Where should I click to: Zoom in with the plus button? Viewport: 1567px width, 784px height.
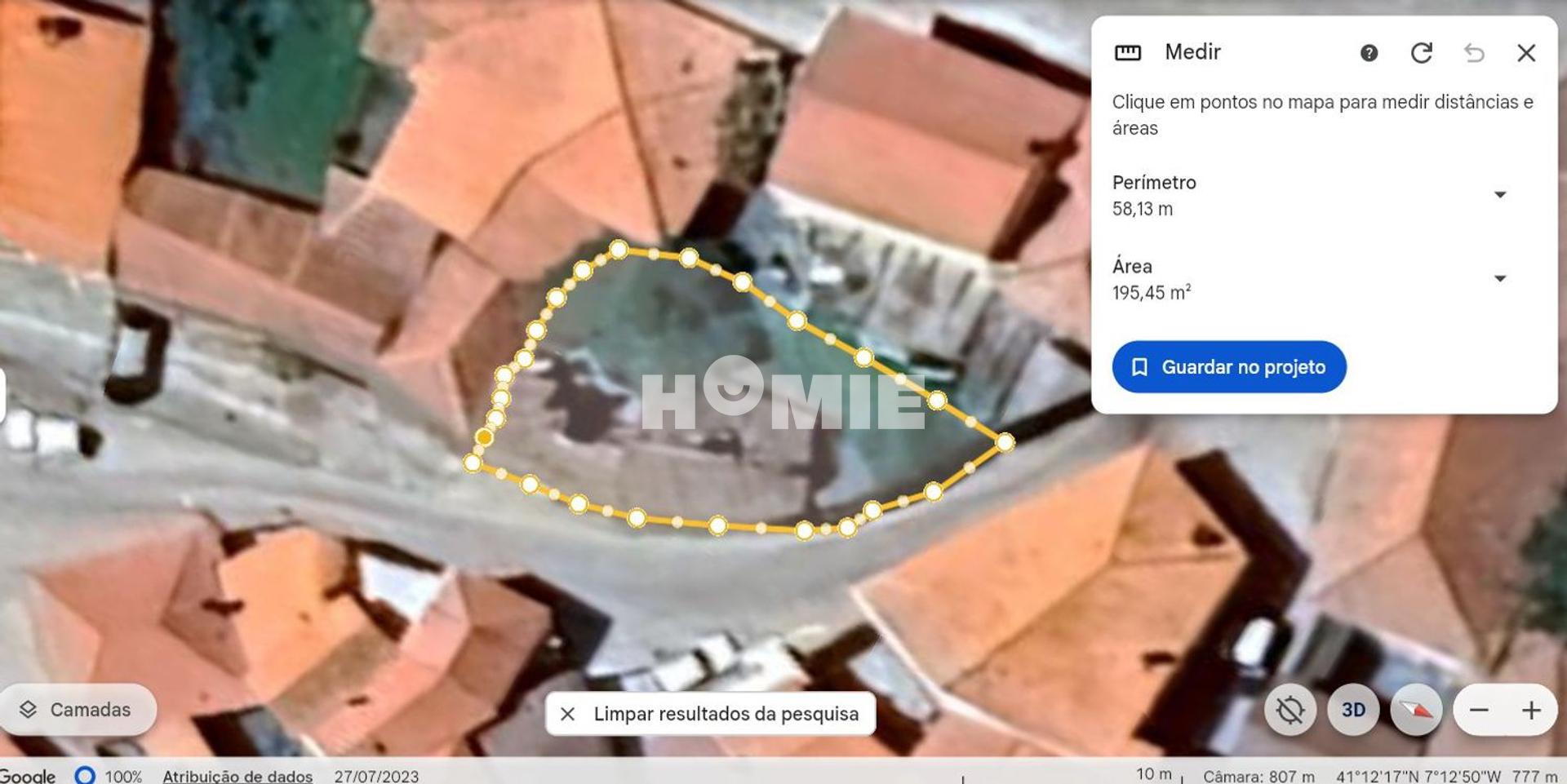click(1531, 710)
